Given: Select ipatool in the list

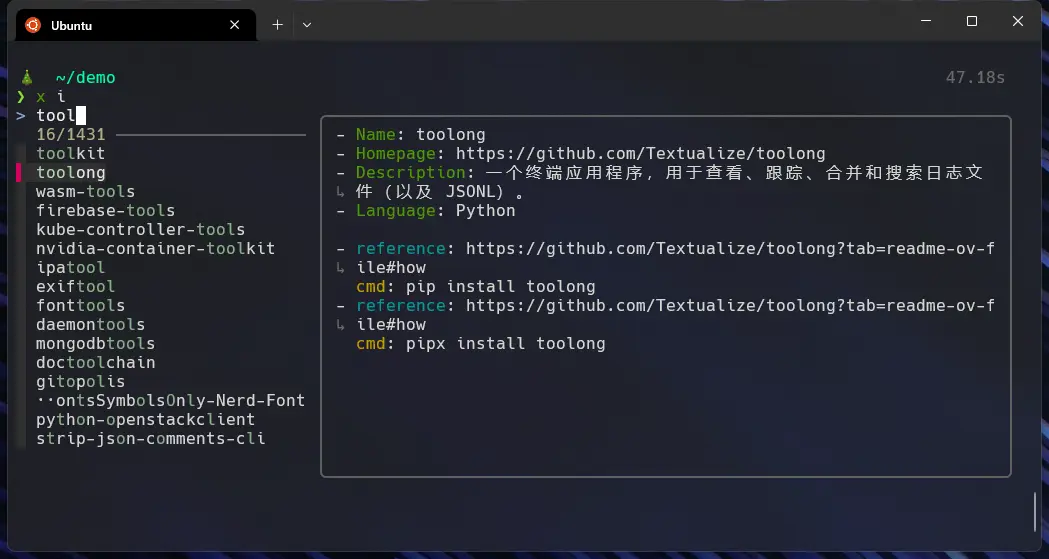Looking at the screenshot, I should (x=70, y=267).
